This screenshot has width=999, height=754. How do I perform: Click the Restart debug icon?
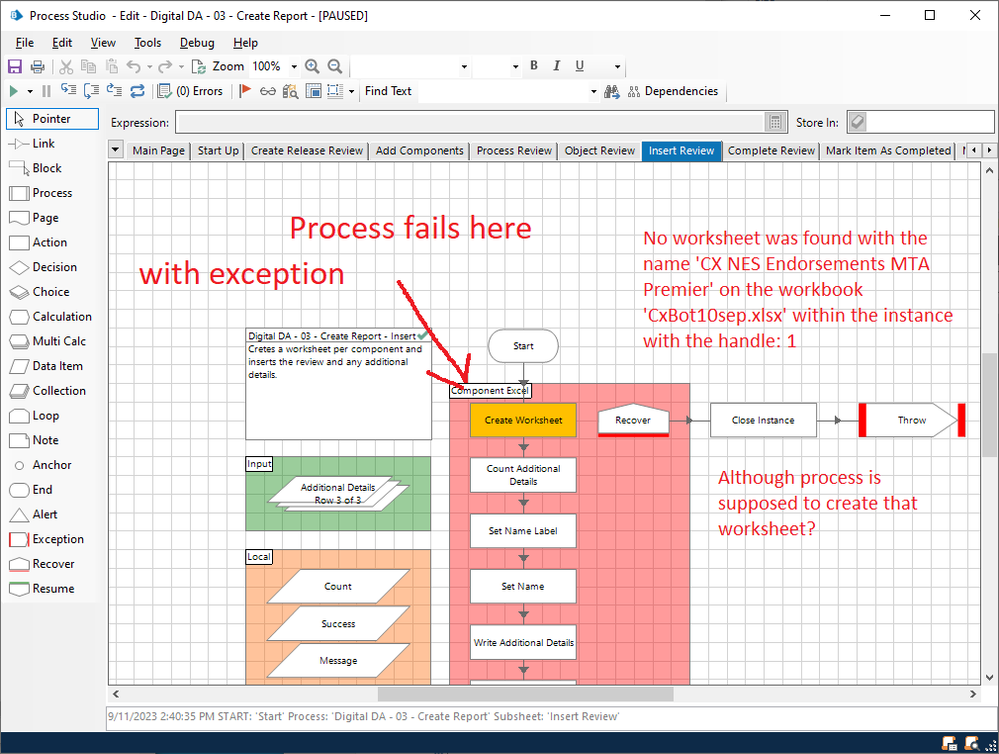[137, 91]
